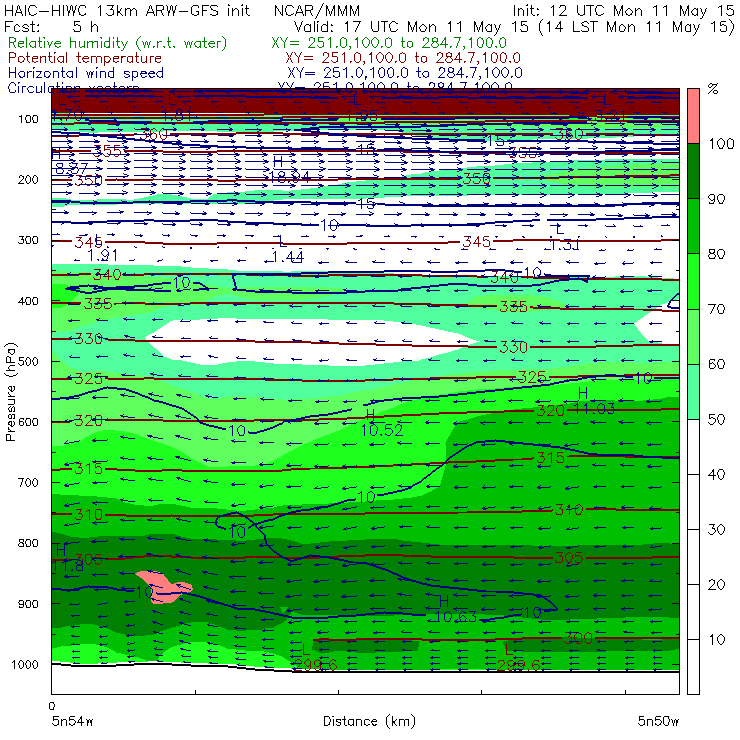The width and height of the screenshot is (740, 740).
Task: Click the "Pressure (hPa)" axis title
Action: [x=10, y=392]
